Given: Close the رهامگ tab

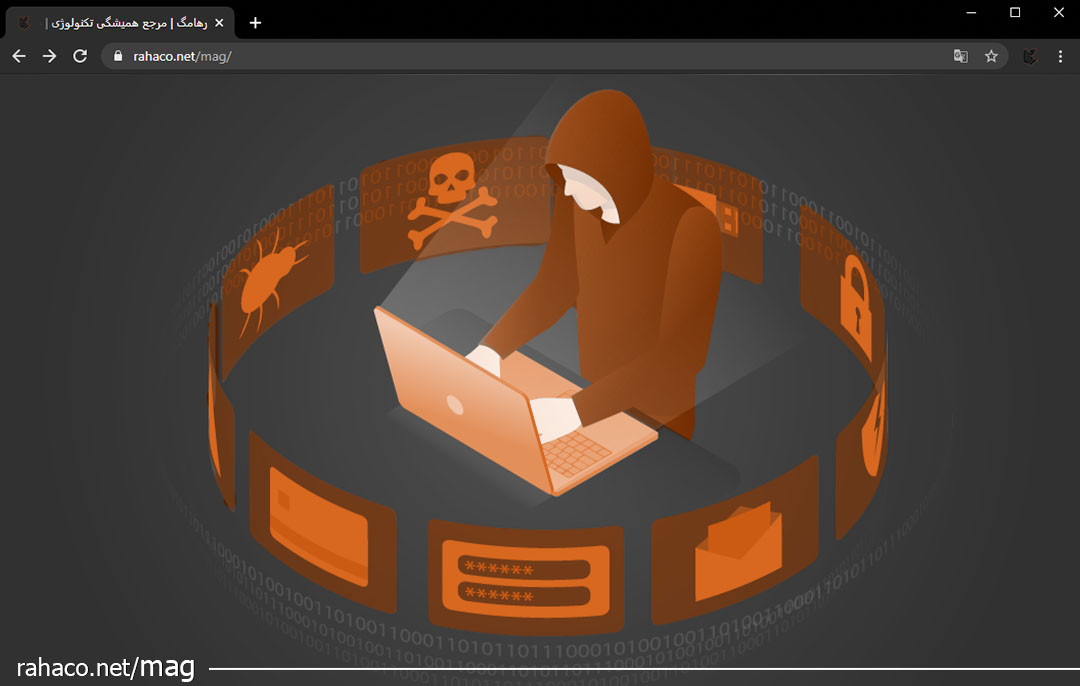Looking at the screenshot, I should pos(219,23).
